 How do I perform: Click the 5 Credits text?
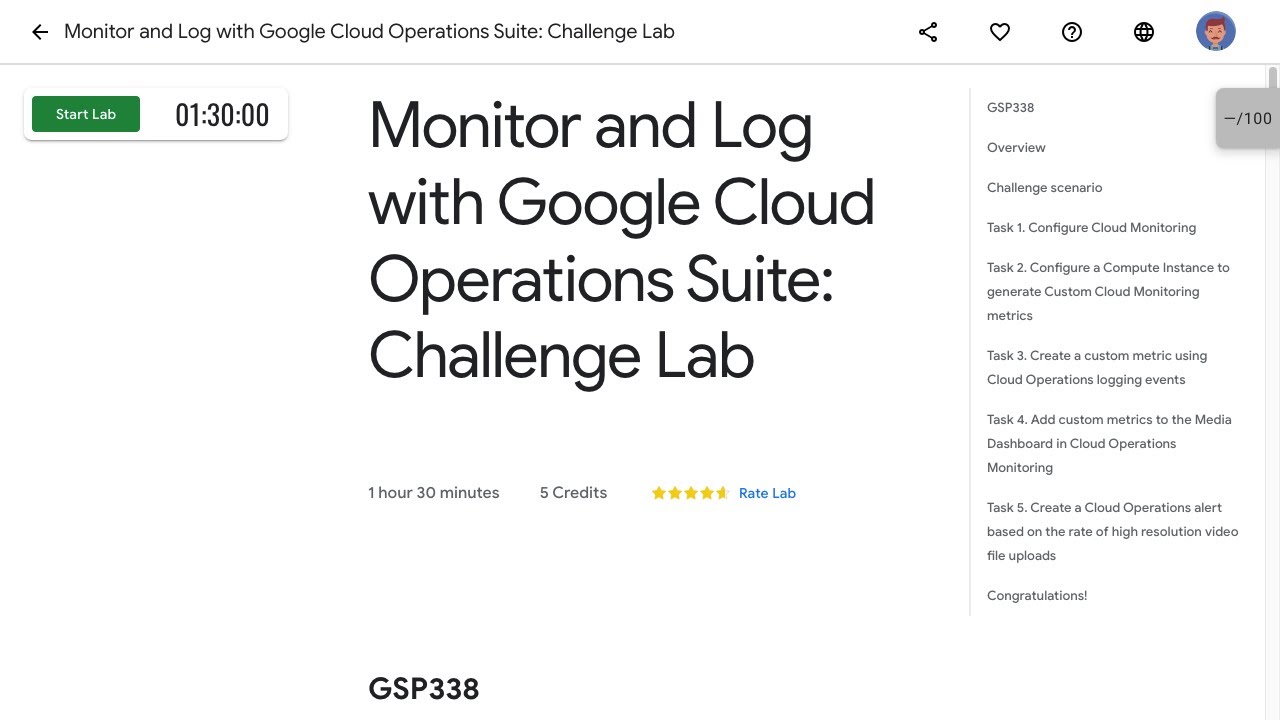click(x=573, y=493)
